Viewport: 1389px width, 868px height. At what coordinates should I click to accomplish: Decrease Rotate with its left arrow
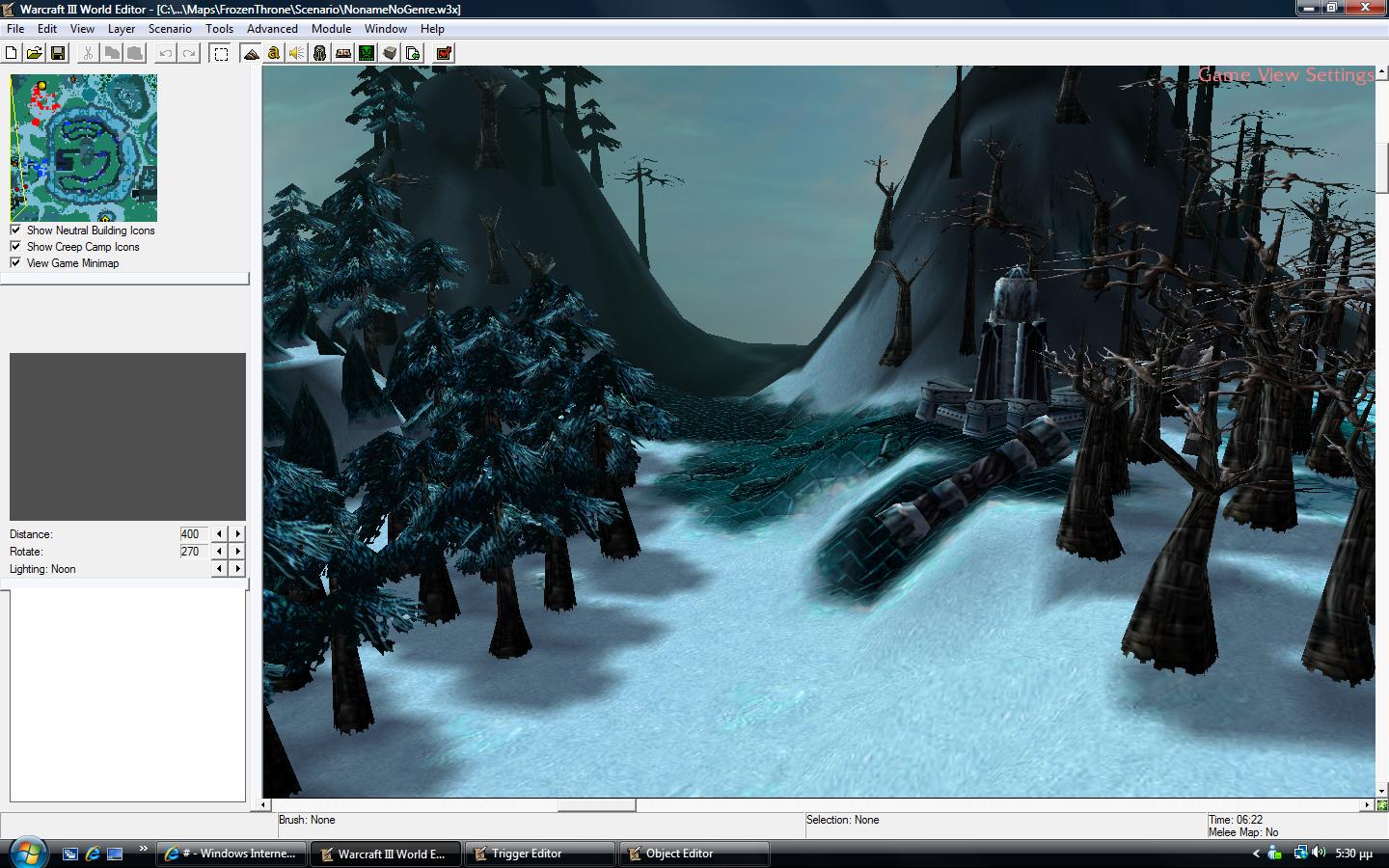[219, 551]
